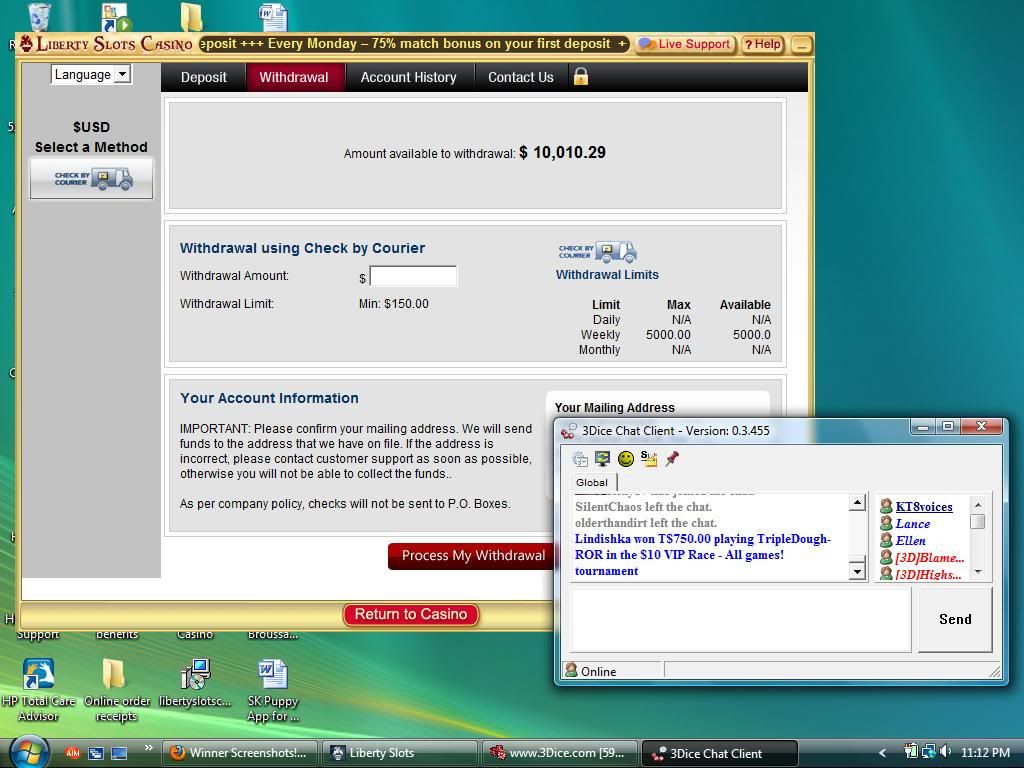Click Weekly max value 5000.00
The image size is (1024, 768).
tap(668, 334)
